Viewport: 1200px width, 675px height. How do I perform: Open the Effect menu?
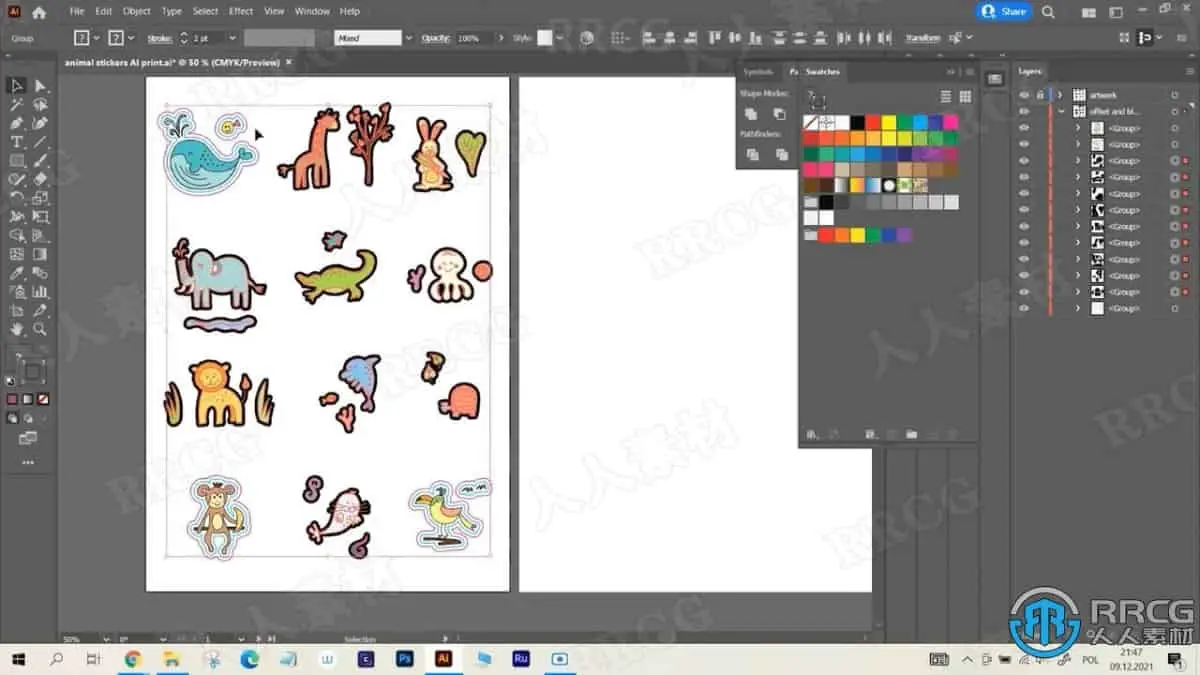241,11
